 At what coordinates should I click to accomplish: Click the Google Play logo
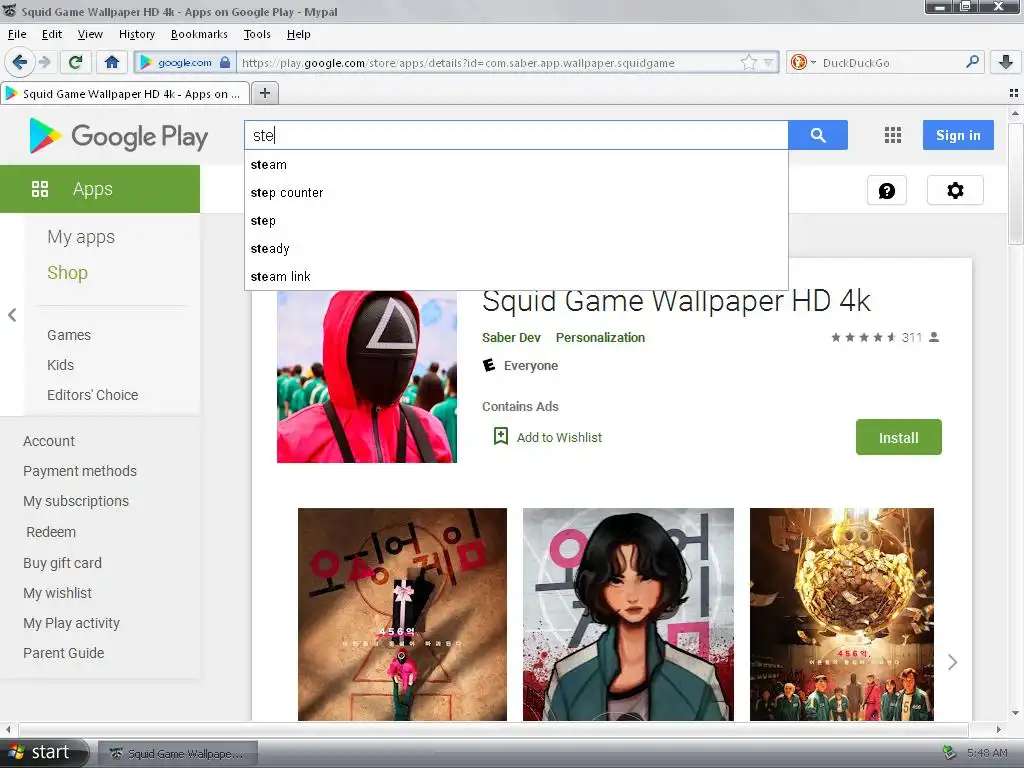pos(118,136)
